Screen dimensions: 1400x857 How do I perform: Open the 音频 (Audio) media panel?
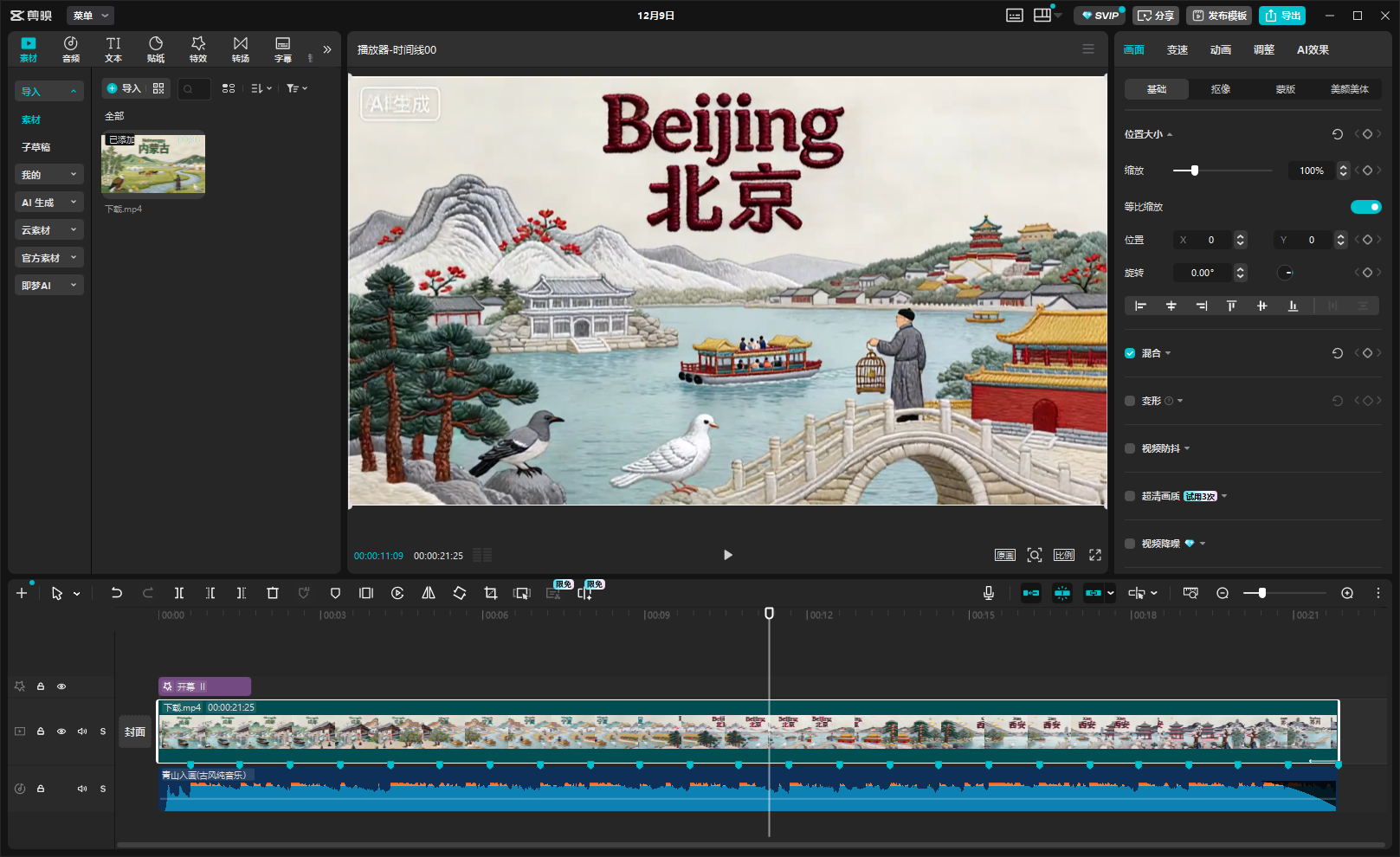[x=71, y=49]
